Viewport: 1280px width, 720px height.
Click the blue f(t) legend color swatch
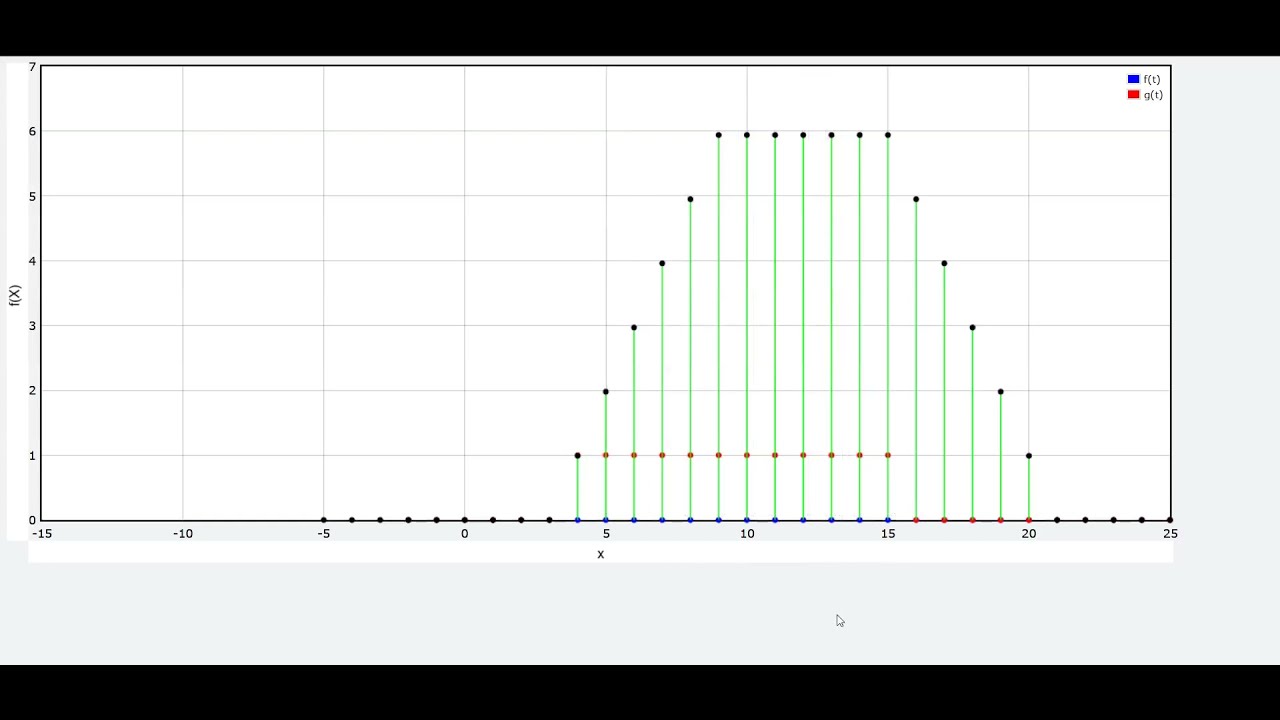[1133, 79]
